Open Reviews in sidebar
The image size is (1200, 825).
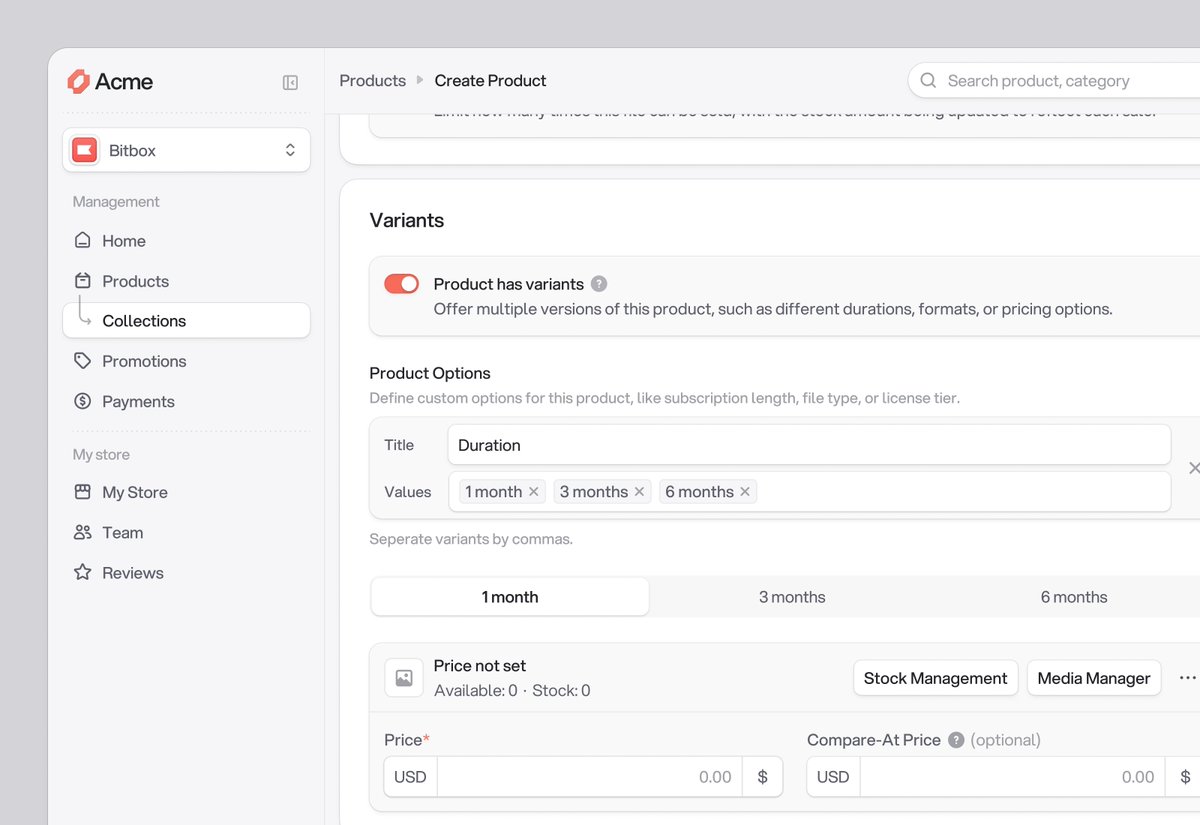[186, 572]
